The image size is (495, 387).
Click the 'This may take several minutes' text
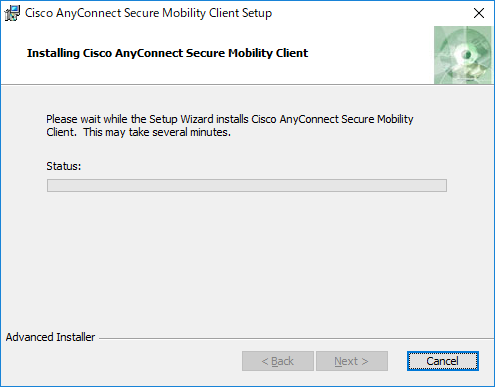point(156,132)
